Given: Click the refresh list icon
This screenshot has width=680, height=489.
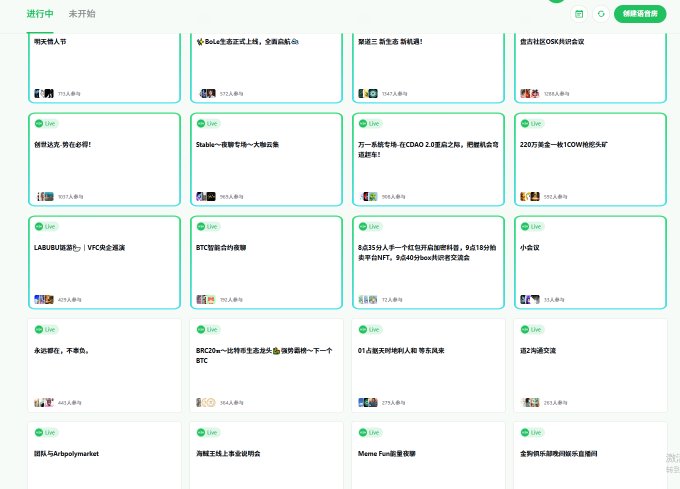Looking at the screenshot, I should click(x=601, y=14).
